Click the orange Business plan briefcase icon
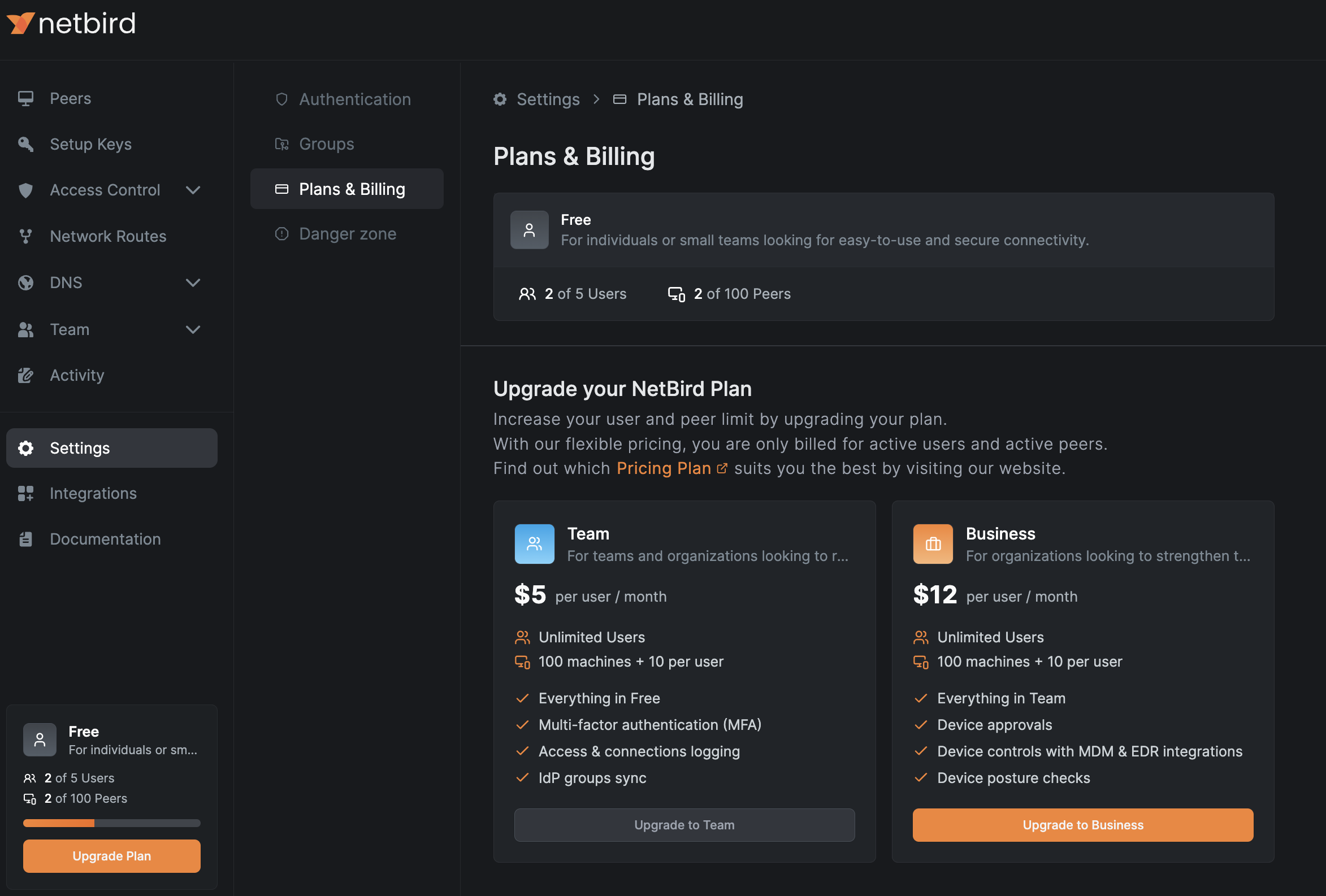The height and width of the screenshot is (896, 1326). click(x=932, y=544)
